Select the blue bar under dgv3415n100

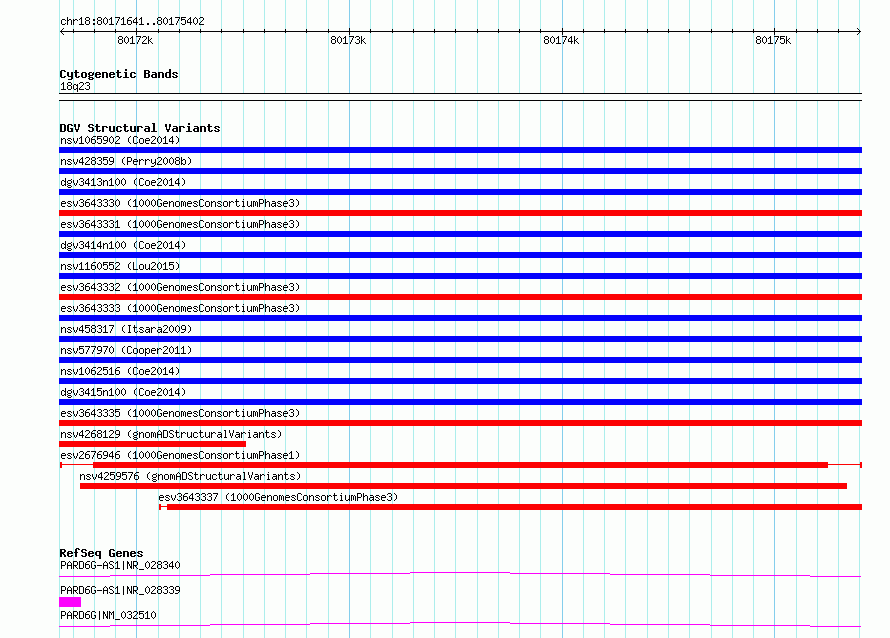[x=460, y=402]
